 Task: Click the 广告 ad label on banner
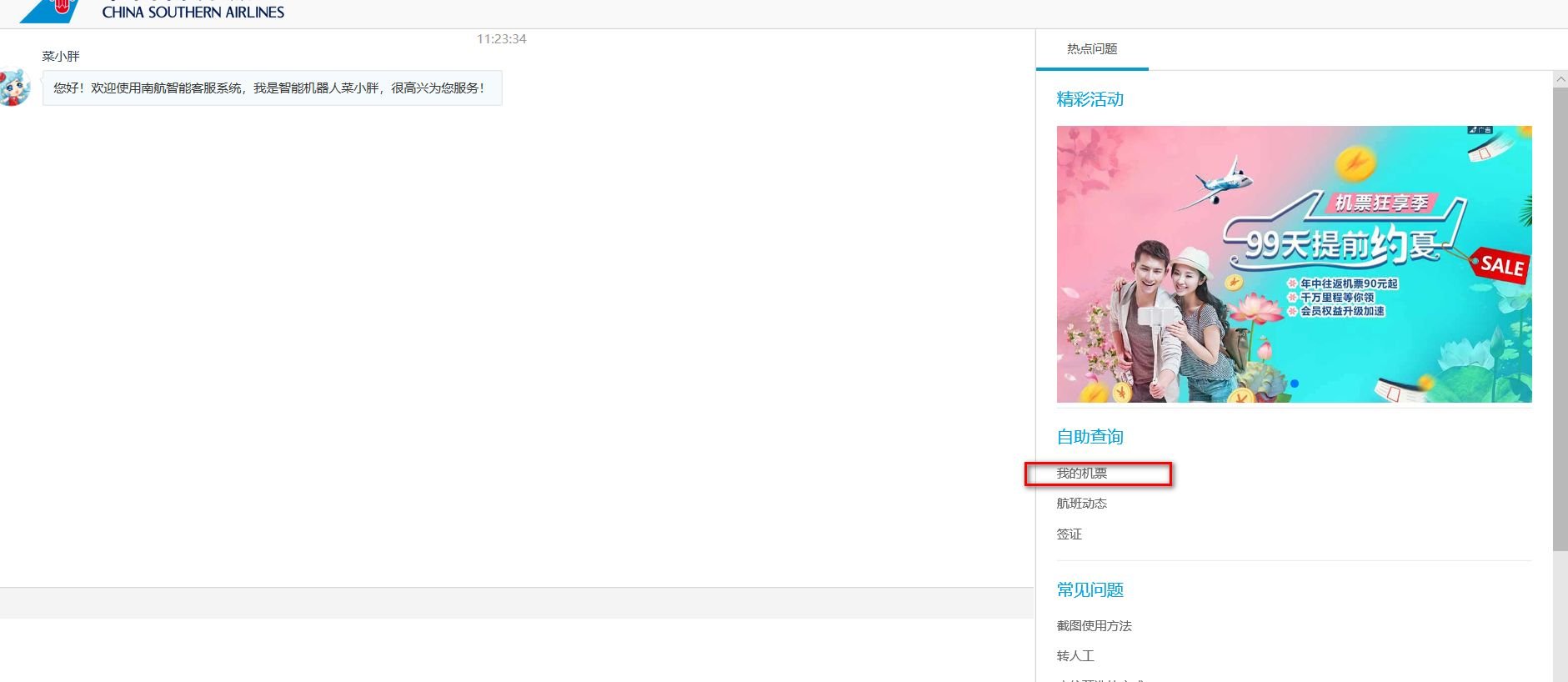1480,130
